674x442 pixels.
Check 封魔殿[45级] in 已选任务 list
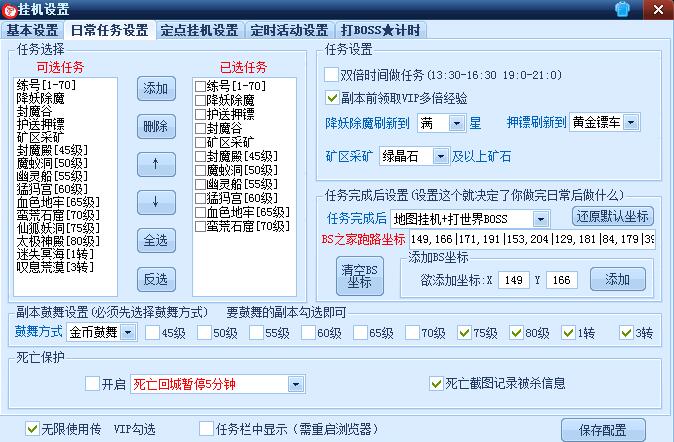[x=200, y=156]
